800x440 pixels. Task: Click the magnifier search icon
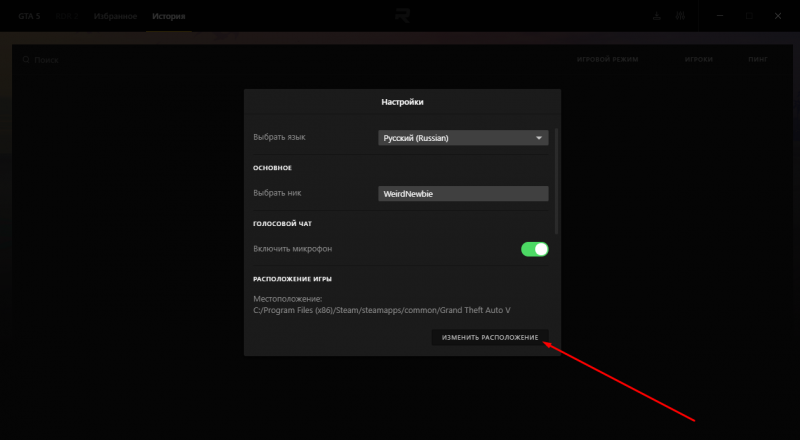(x=27, y=60)
